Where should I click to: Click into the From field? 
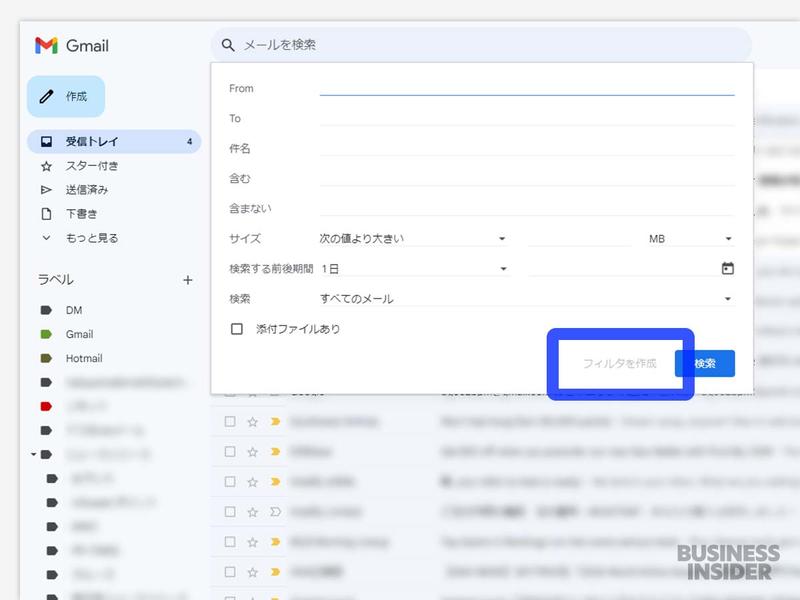coord(527,88)
